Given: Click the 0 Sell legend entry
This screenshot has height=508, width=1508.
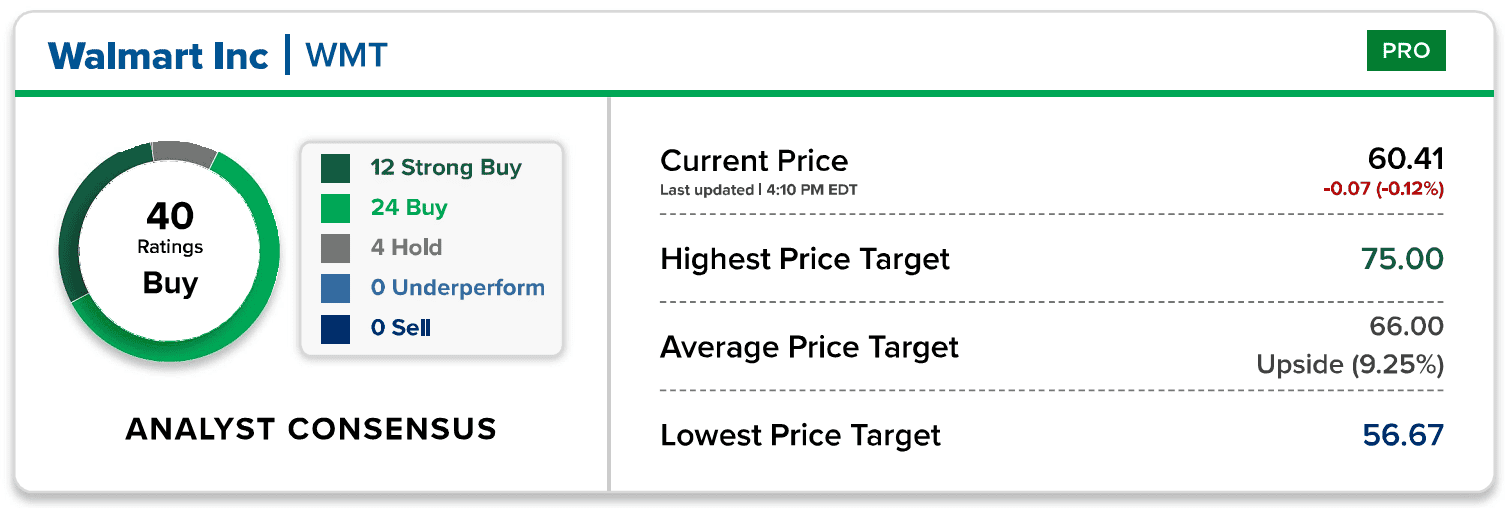Looking at the screenshot, I should 401,328.
